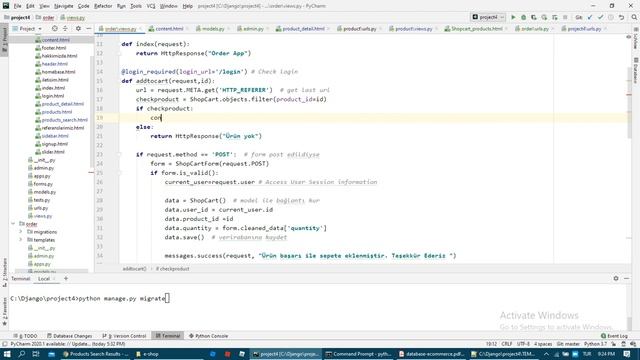Collapse the order folder in tree
The height and width of the screenshot is (360, 640).
13,224
